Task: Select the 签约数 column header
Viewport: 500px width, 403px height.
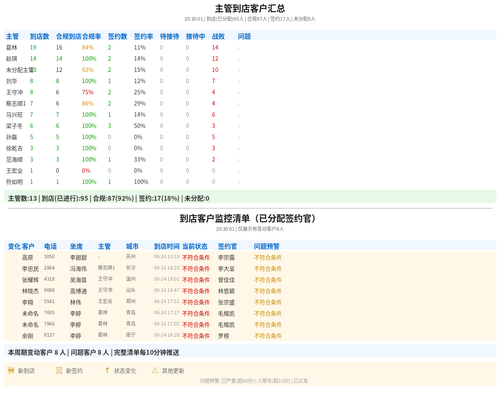Action: pos(117,36)
